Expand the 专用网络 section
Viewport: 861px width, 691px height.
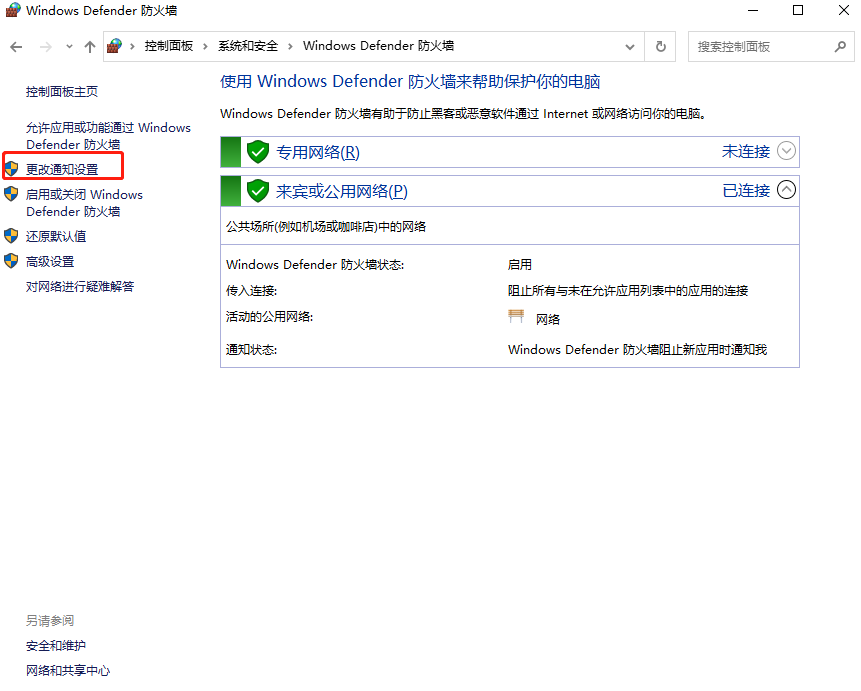coord(786,151)
